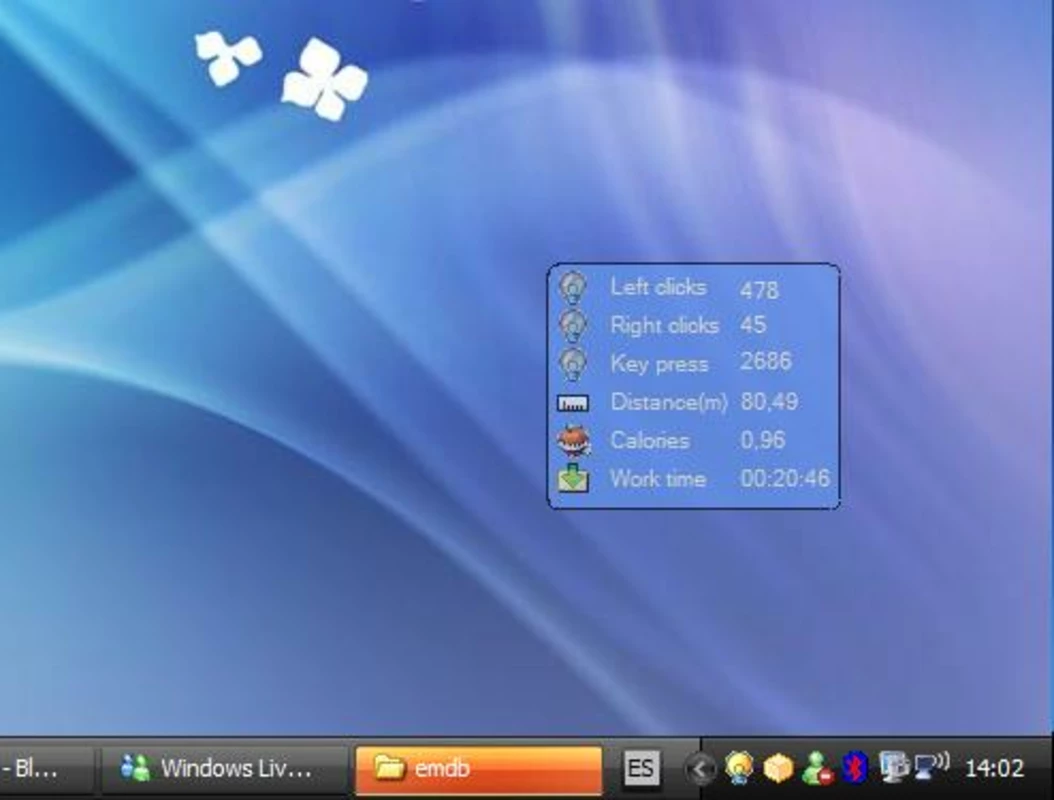Click the light bulb icon beside Right clicks

(x=573, y=326)
